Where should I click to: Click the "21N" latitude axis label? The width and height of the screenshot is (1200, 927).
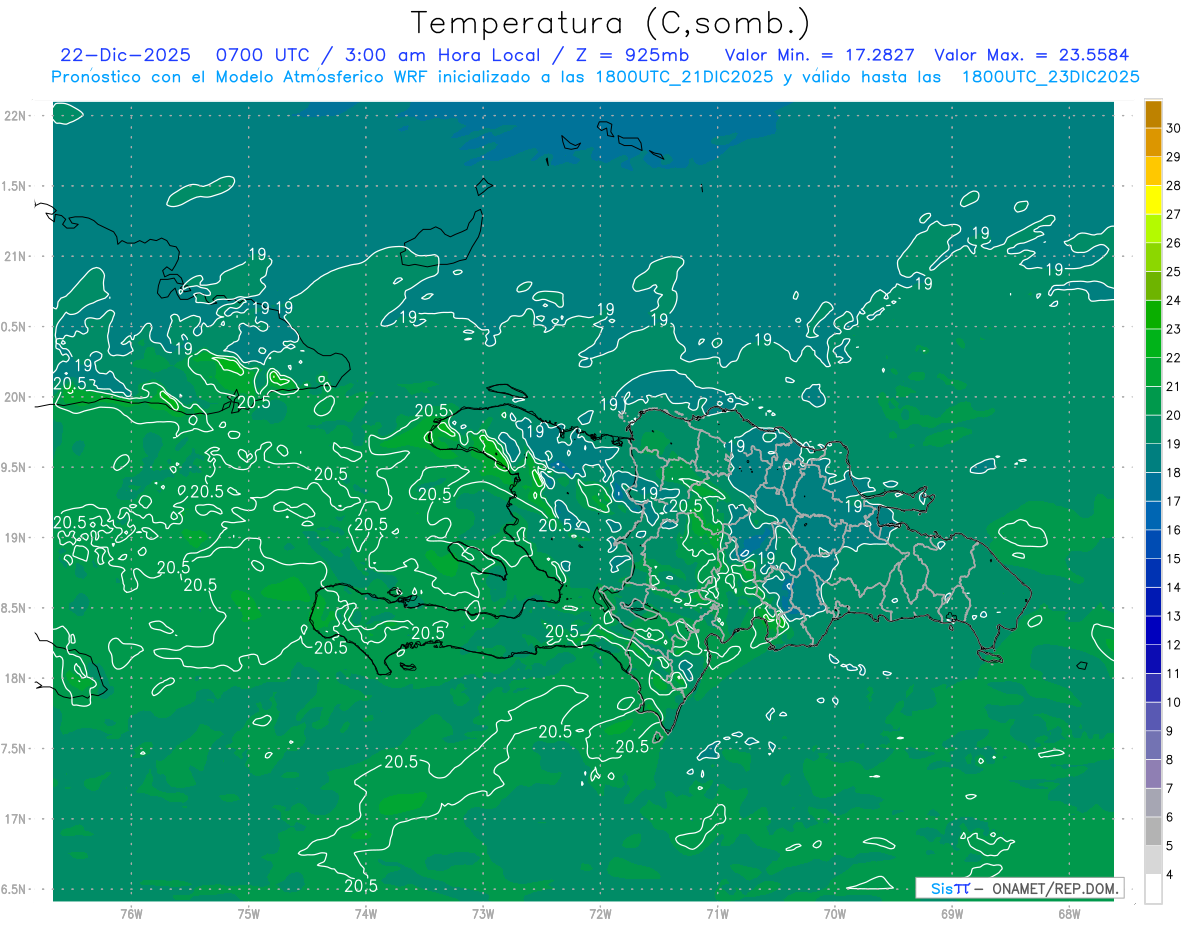tap(17, 256)
